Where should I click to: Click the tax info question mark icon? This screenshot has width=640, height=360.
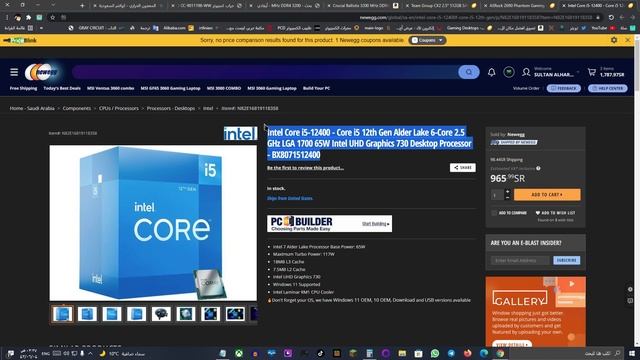tap(538, 168)
